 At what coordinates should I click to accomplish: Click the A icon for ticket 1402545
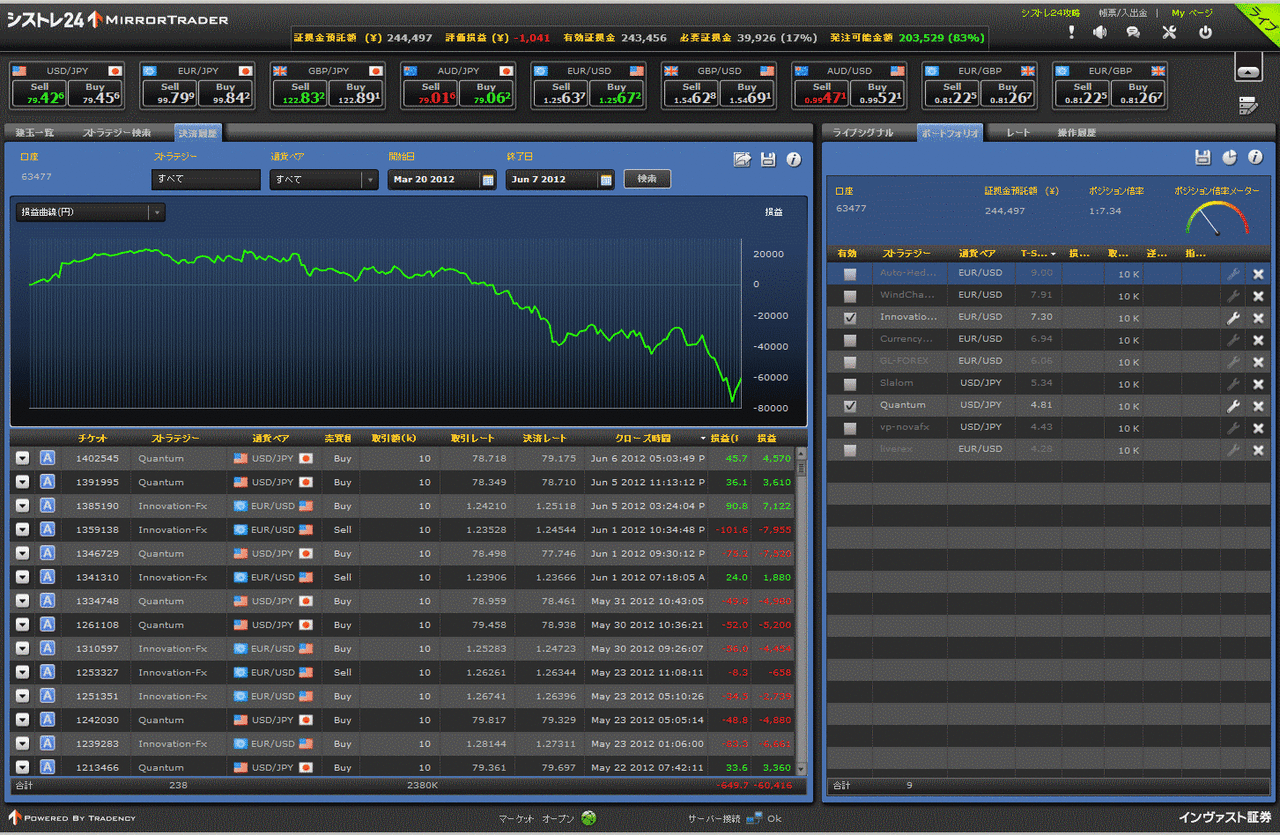pos(47,458)
